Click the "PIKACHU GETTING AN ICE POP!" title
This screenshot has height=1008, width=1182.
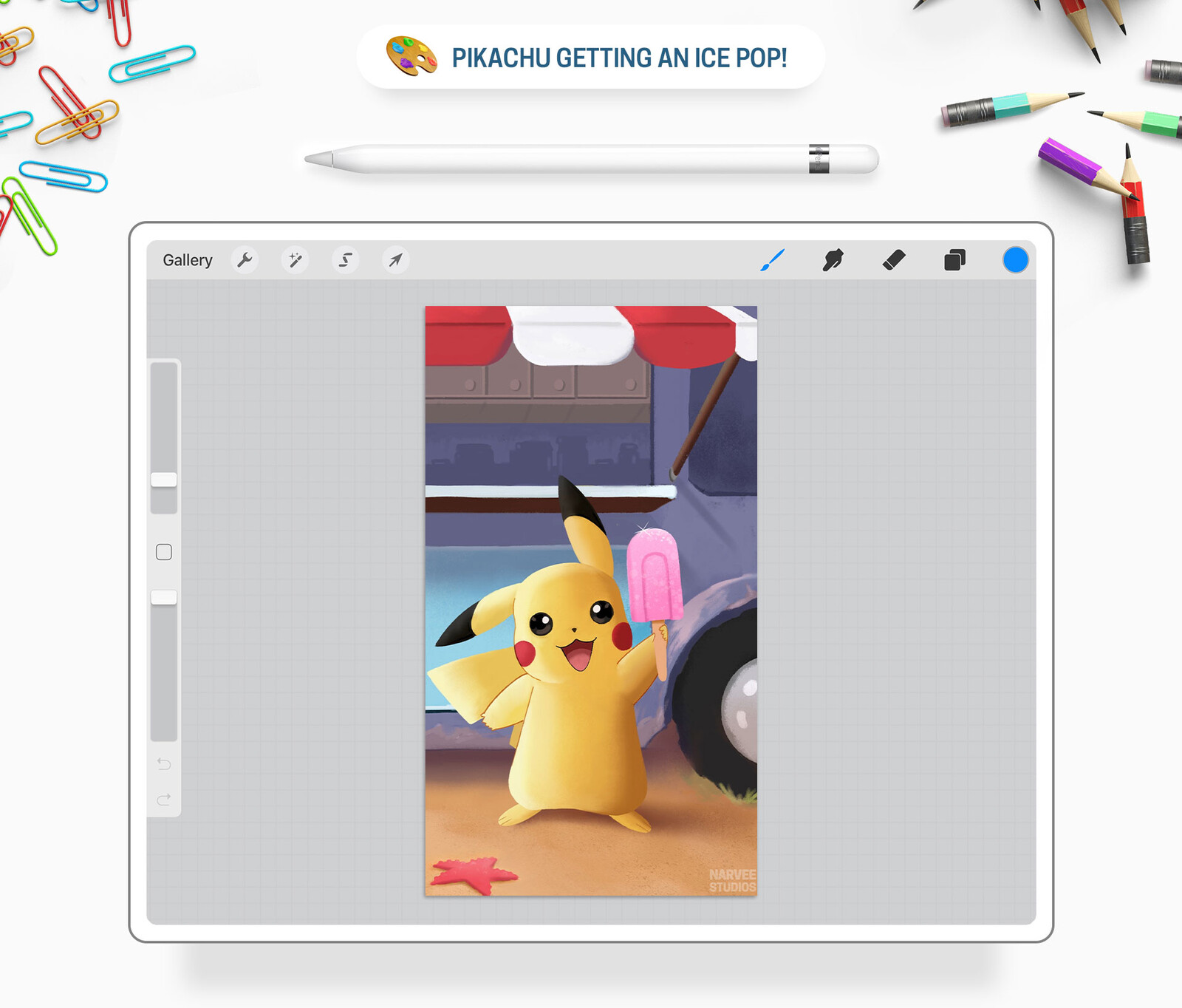pos(619,58)
